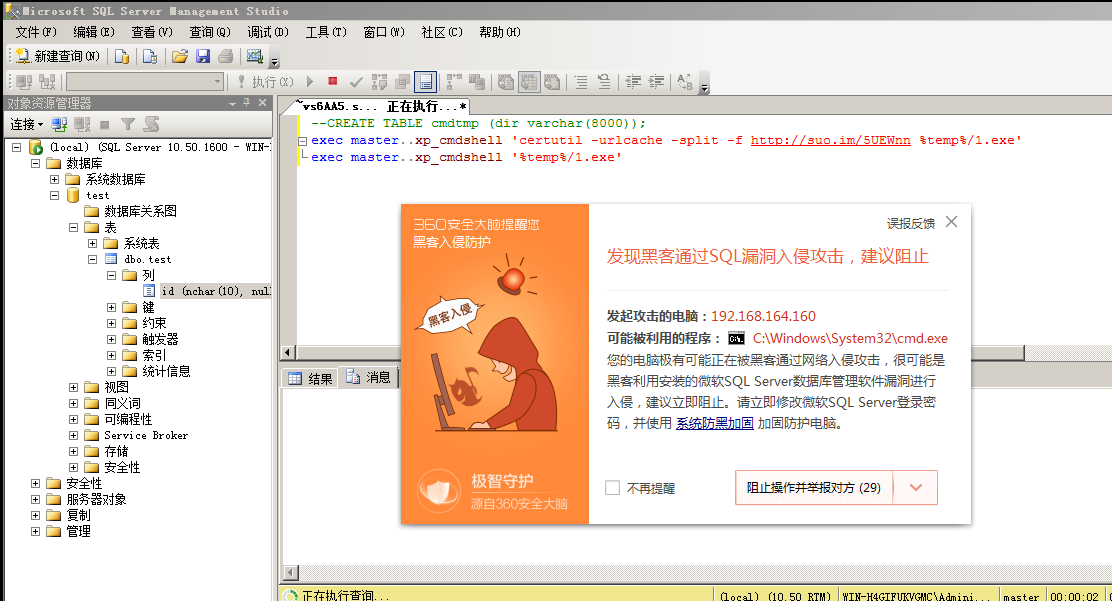1112x601 pixels.
Task: Select Results to Text icon
Action: pos(506,82)
